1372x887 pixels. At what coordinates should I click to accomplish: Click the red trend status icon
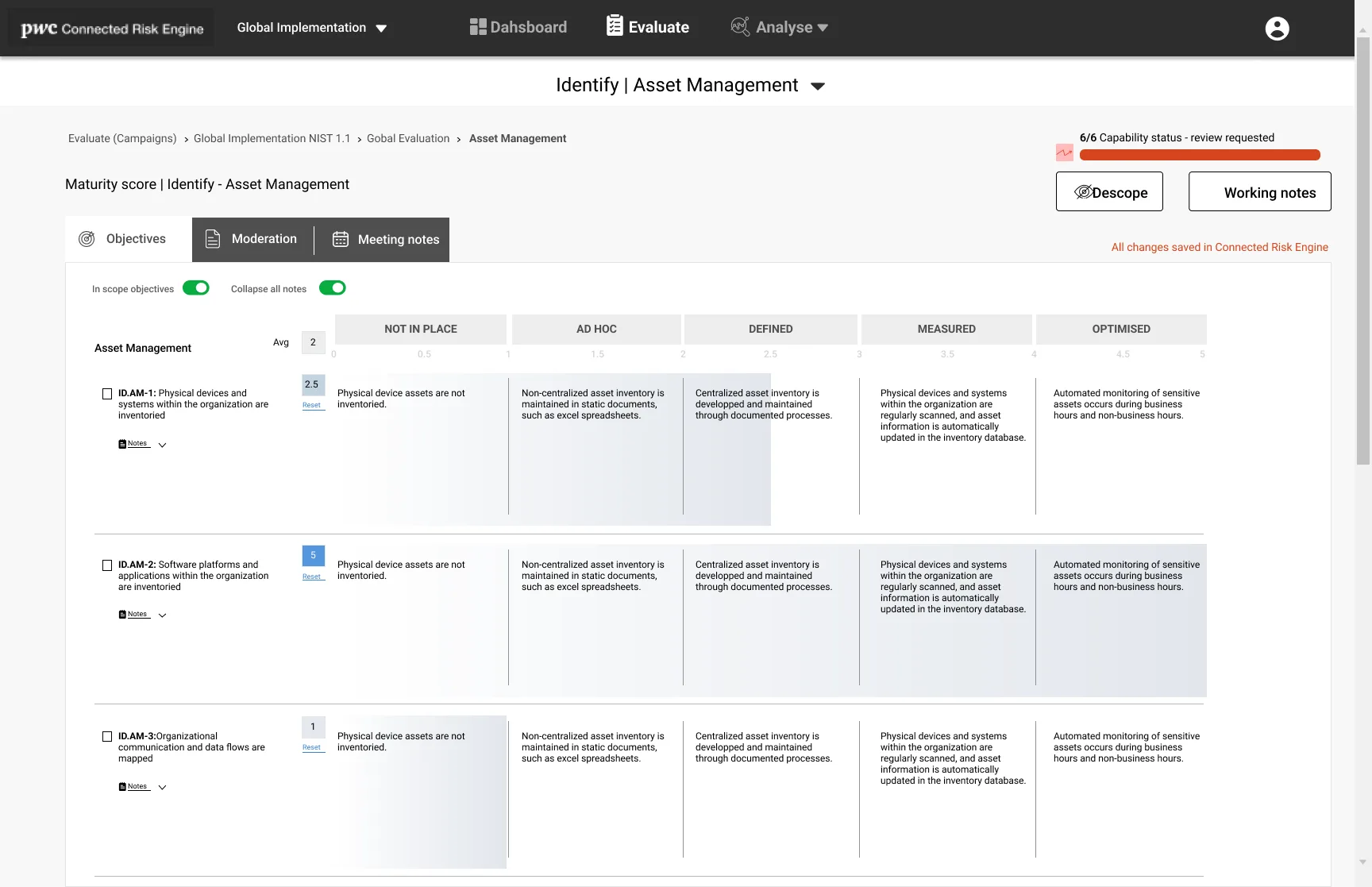1064,152
